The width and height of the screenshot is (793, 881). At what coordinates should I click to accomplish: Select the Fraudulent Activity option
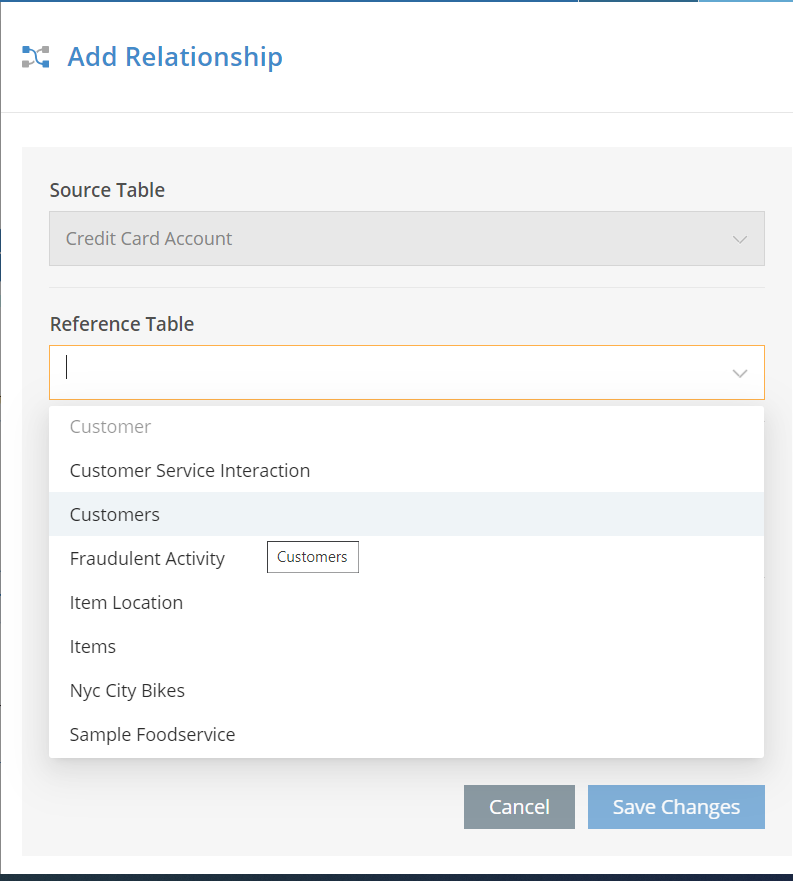coord(147,558)
